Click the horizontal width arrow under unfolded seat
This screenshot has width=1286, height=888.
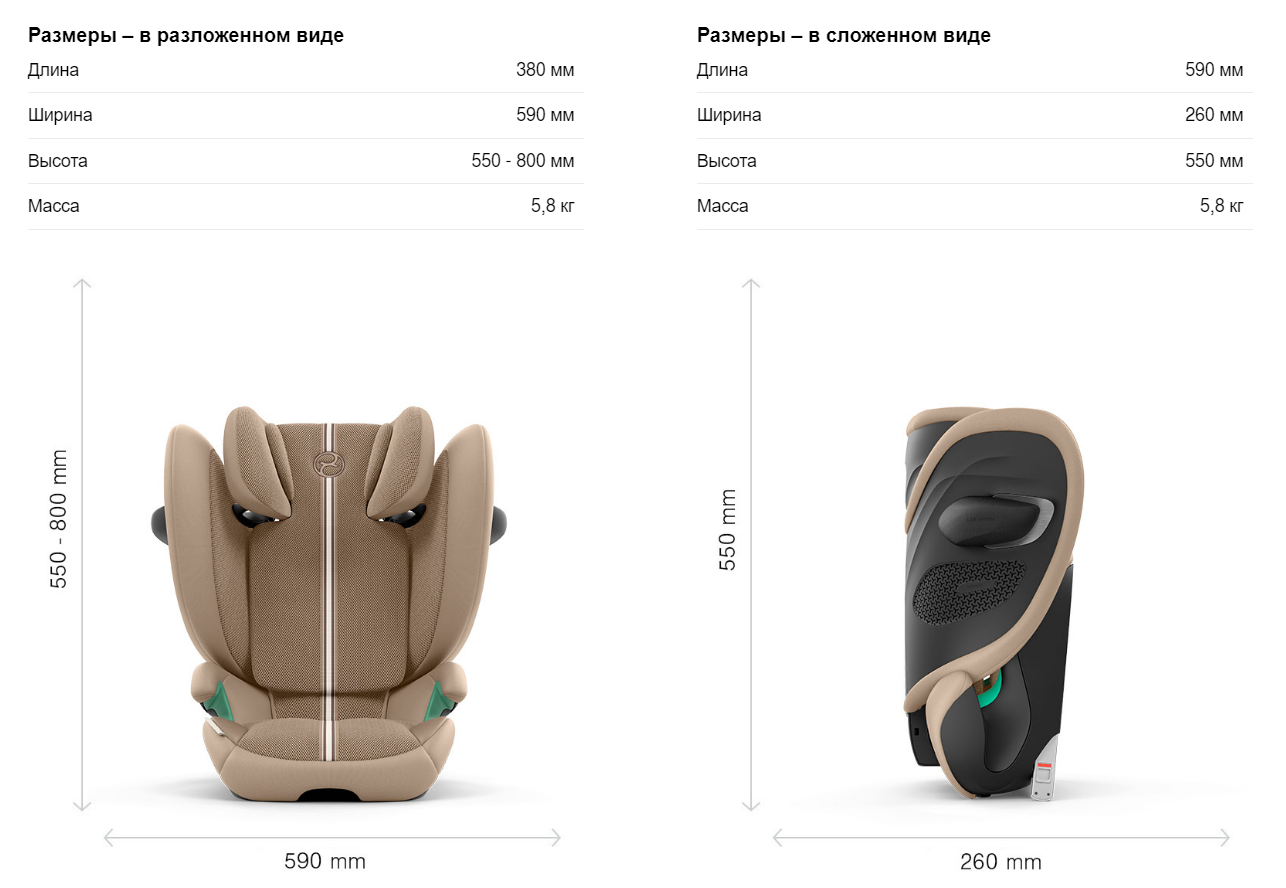pyautogui.click(x=332, y=838)
